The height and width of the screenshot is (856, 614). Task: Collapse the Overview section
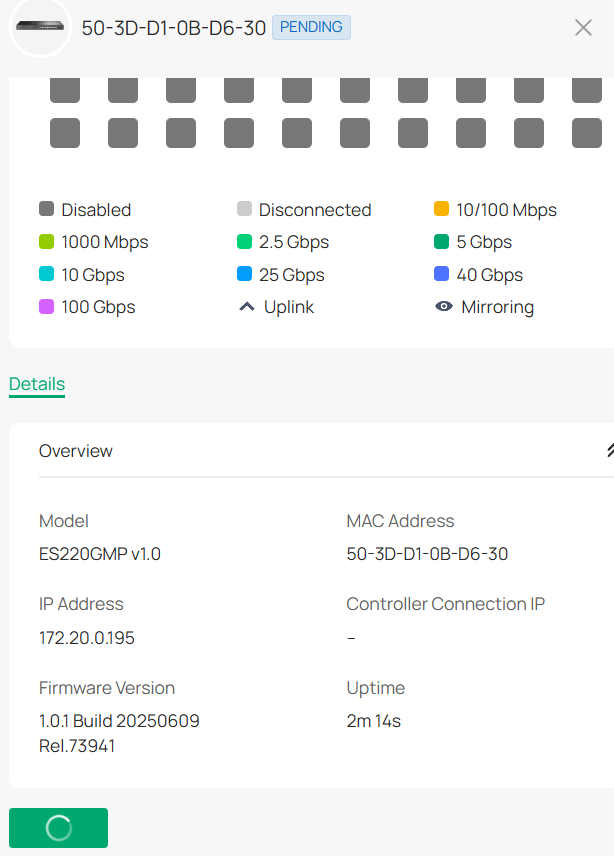coord(608,451)
